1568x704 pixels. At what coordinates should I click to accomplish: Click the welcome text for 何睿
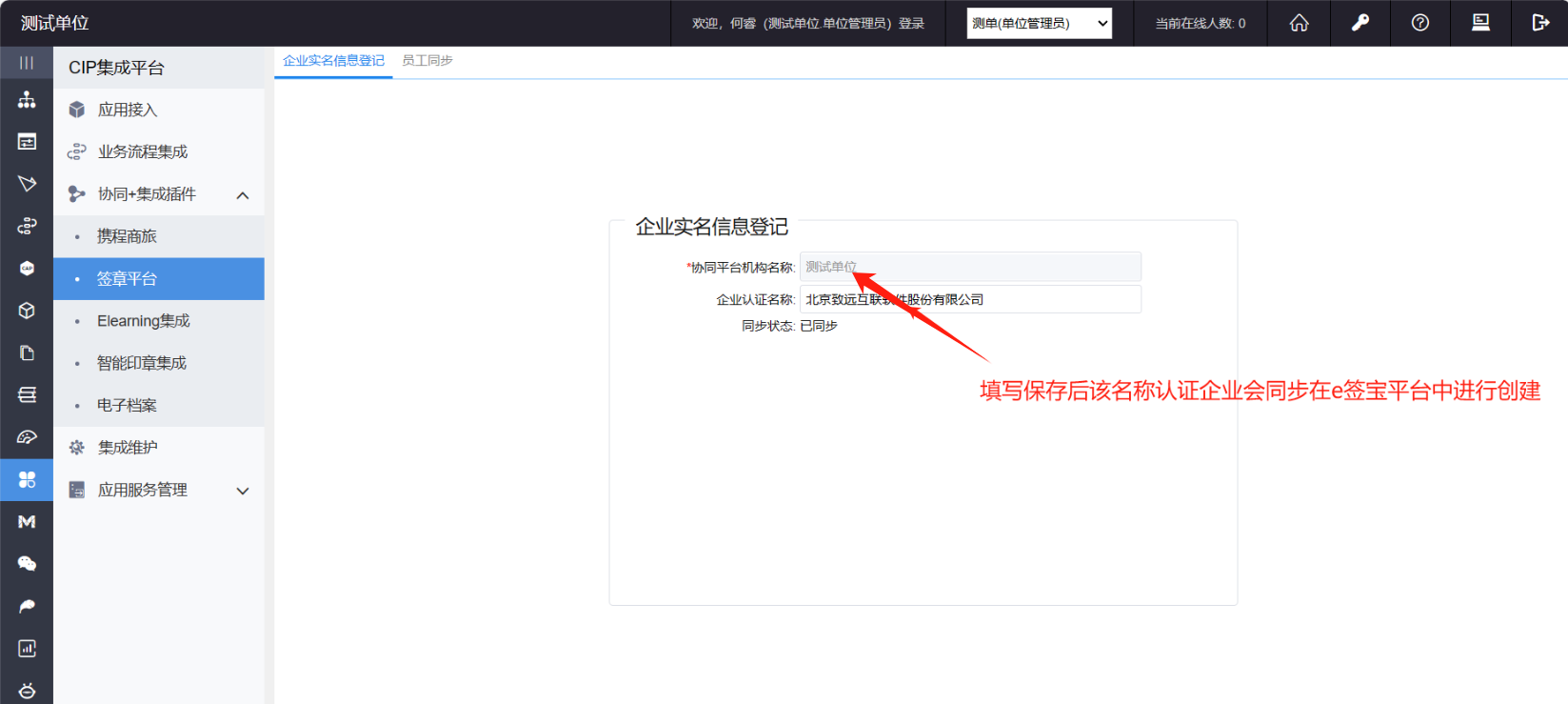pos(808,23)
